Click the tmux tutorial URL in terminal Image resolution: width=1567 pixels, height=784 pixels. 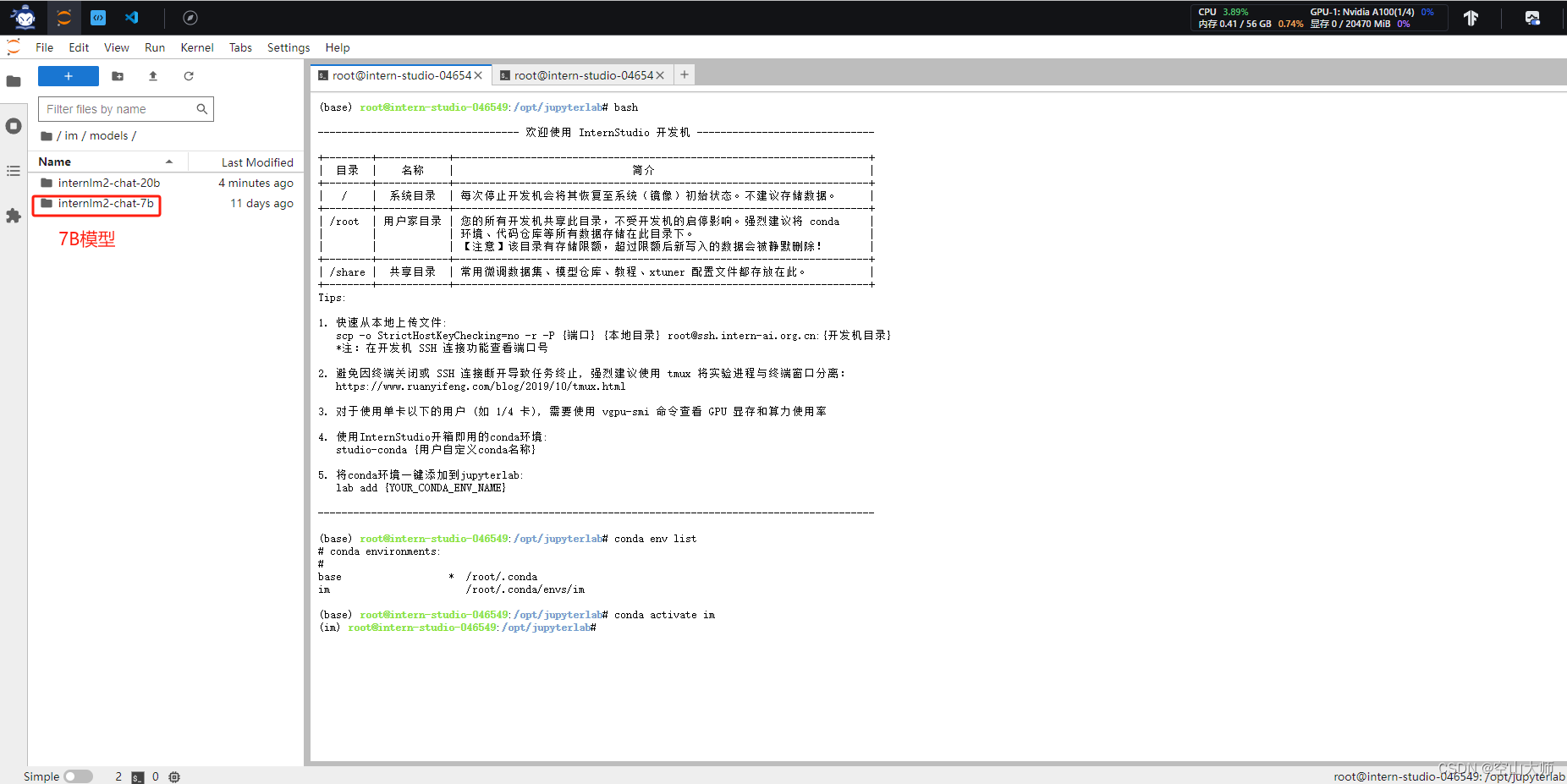[x=481, y=387]
